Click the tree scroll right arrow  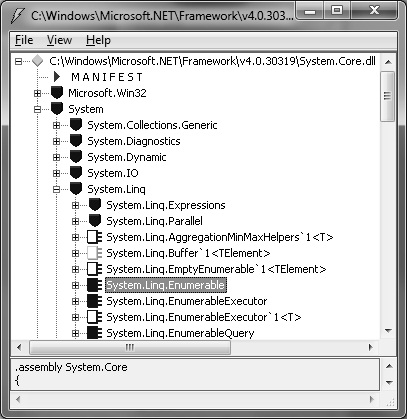371,348
